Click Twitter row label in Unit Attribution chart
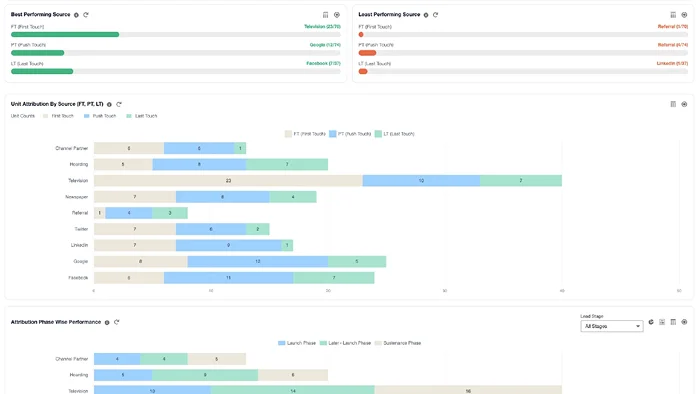 (x=81, y=229)
